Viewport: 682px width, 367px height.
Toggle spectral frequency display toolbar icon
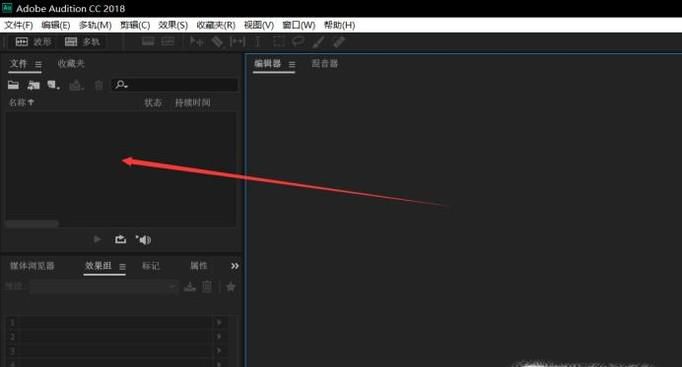148,42
